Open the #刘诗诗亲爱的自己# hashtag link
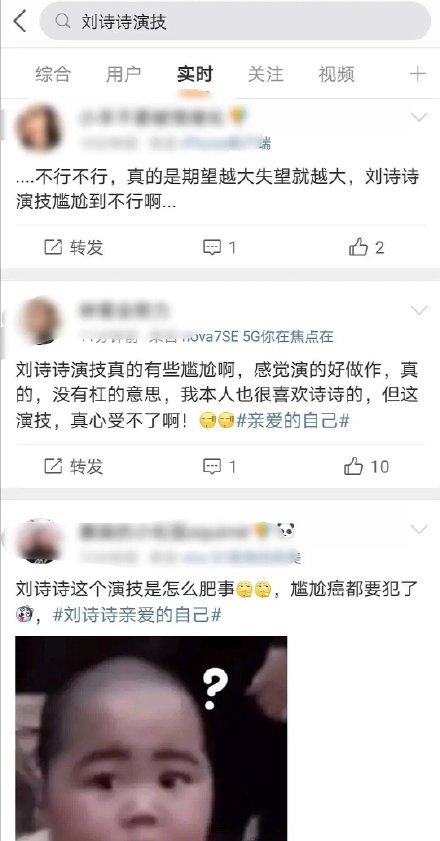The height and width of the screenshot is (841, 440). [137, 615]
